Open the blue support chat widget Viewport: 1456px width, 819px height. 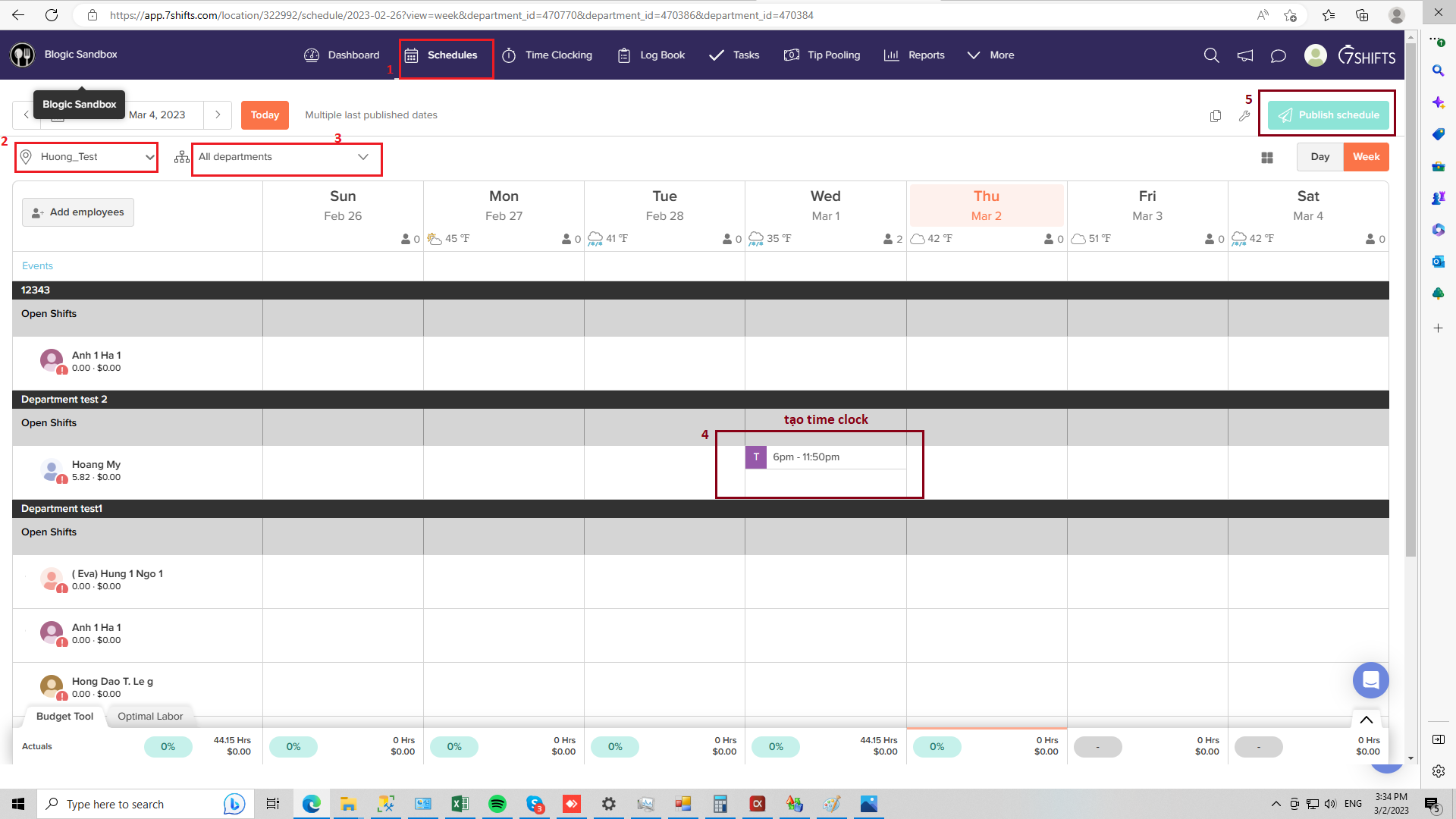click(1370, 680)
